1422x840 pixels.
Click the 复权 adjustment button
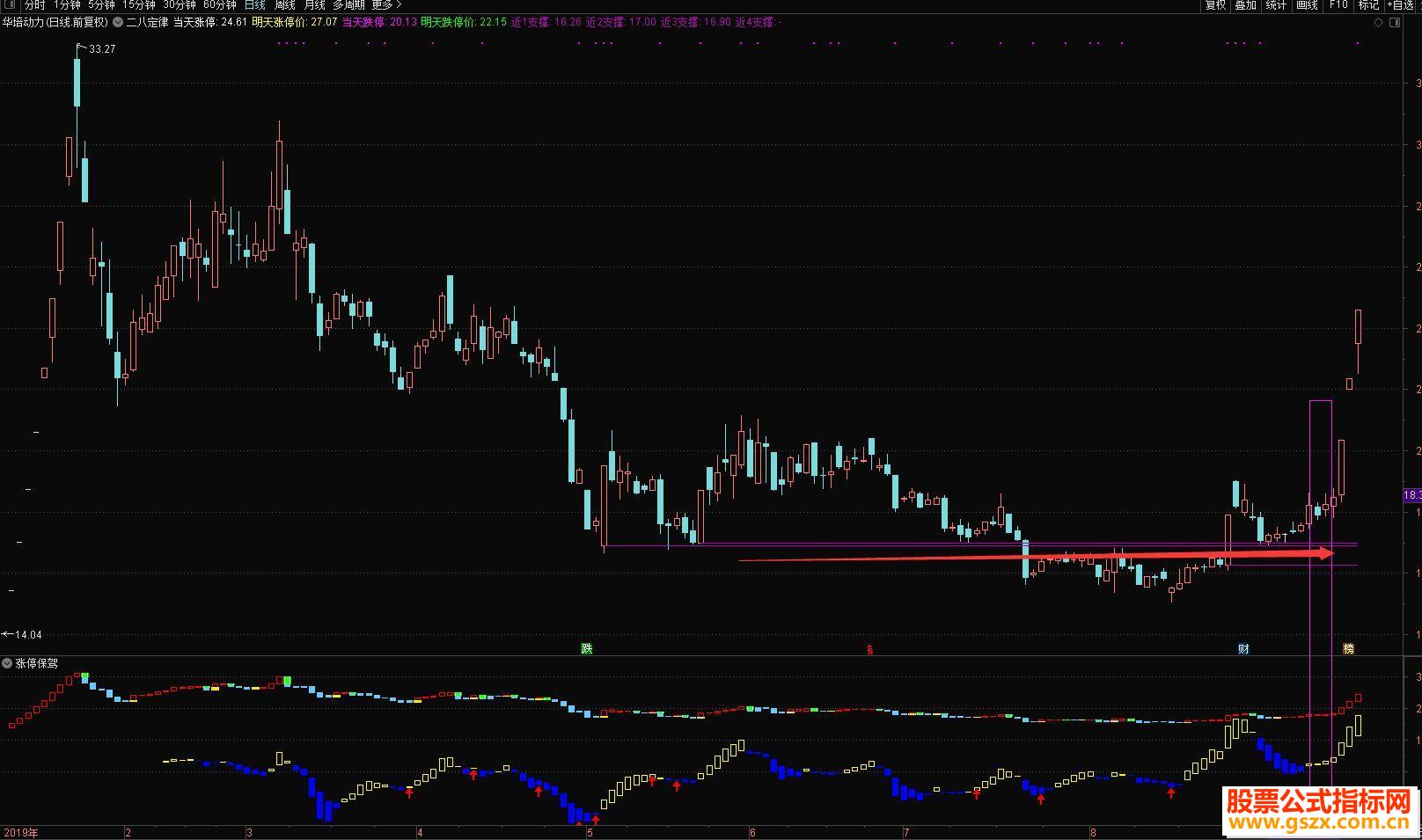coord(1215,5)
